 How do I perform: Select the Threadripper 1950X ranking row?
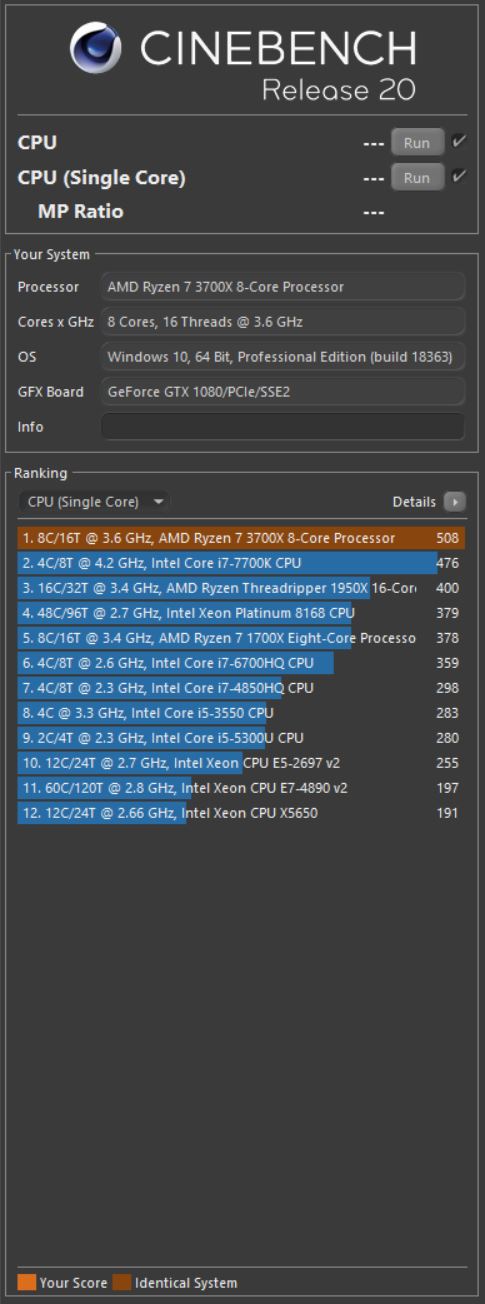(241, 588)
